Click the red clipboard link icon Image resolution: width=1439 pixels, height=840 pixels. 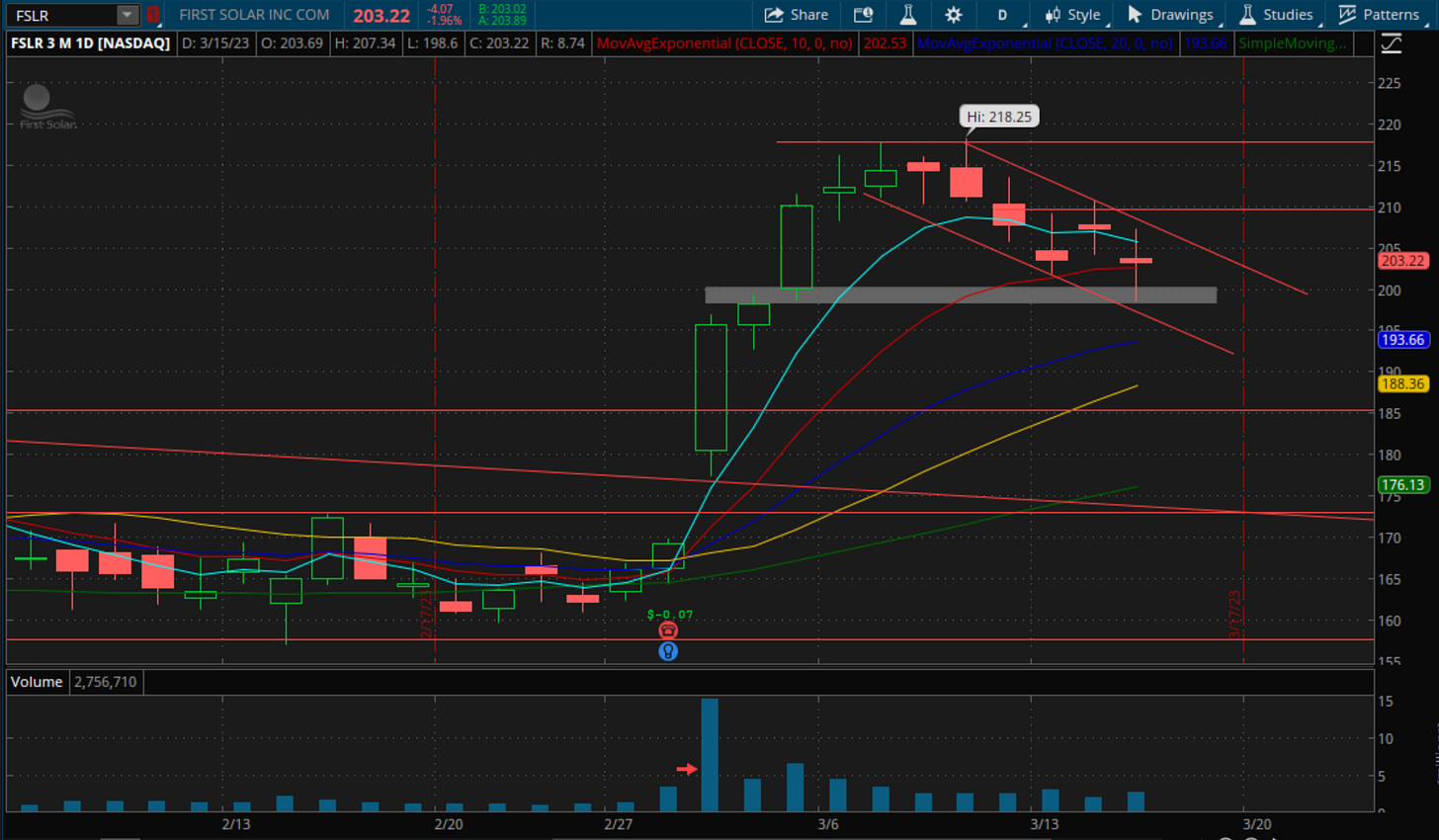pyautogui.click(x=153, y=15)
